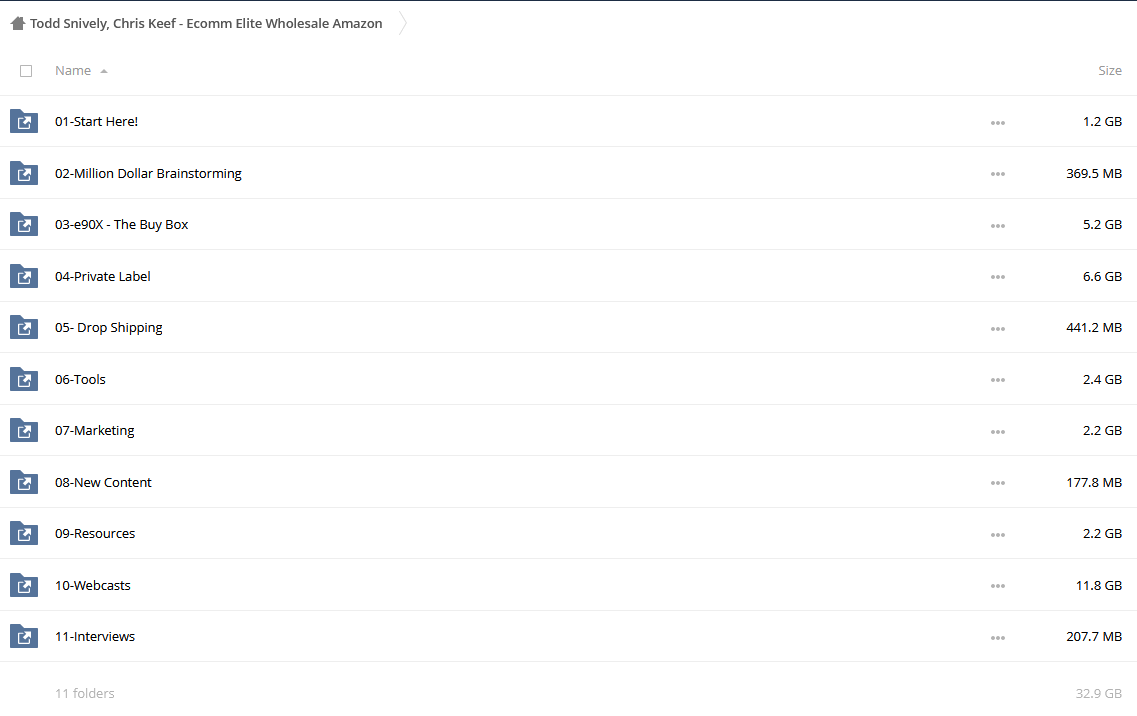Click the 6.6 GB size value

pyautogui.click(x=1102, y=276)
